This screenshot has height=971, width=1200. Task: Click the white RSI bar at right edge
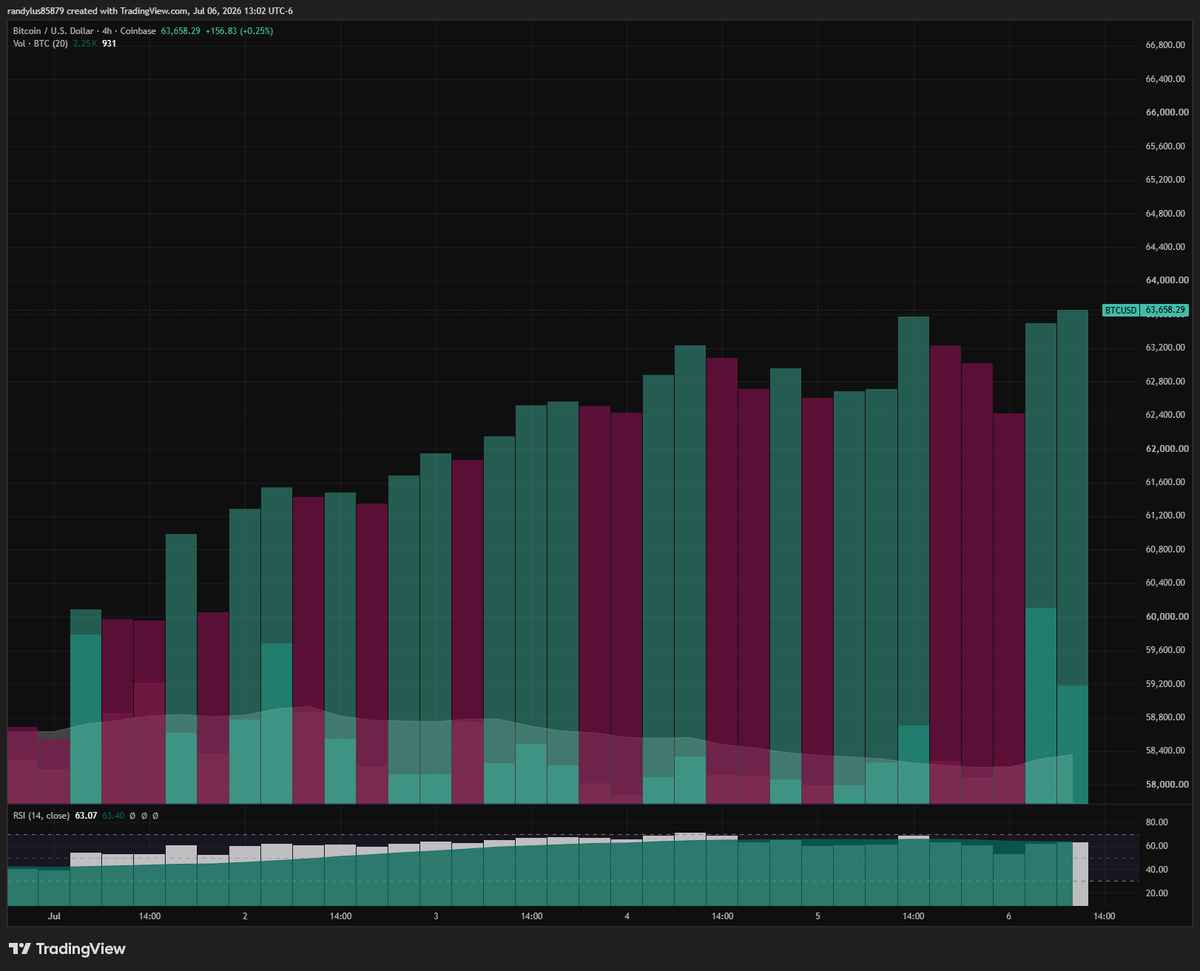[x=1081, y=875]
